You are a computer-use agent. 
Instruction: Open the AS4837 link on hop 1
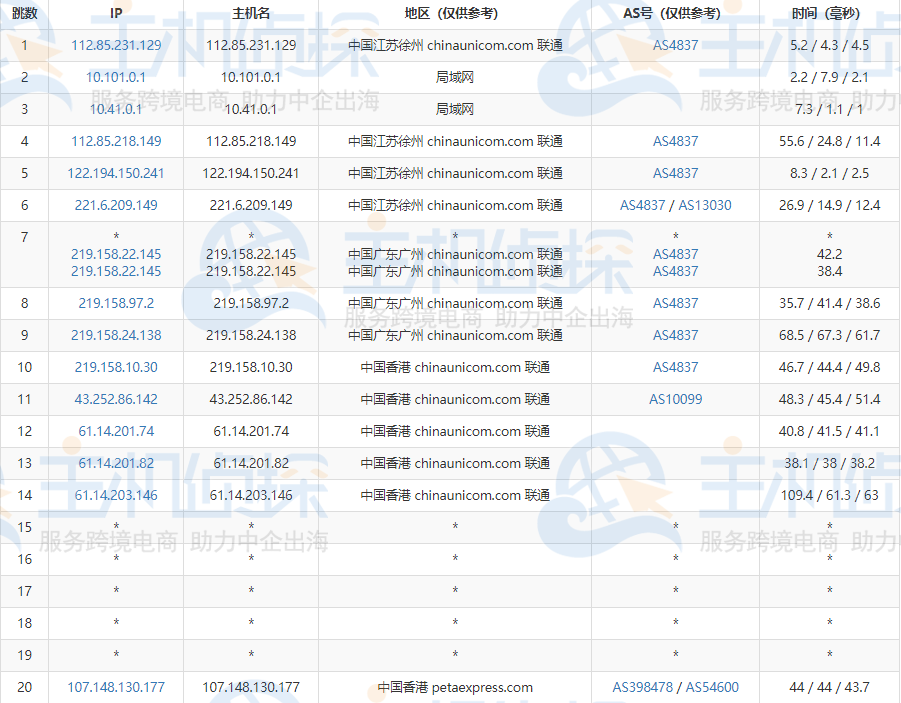(x=676, y=45)
